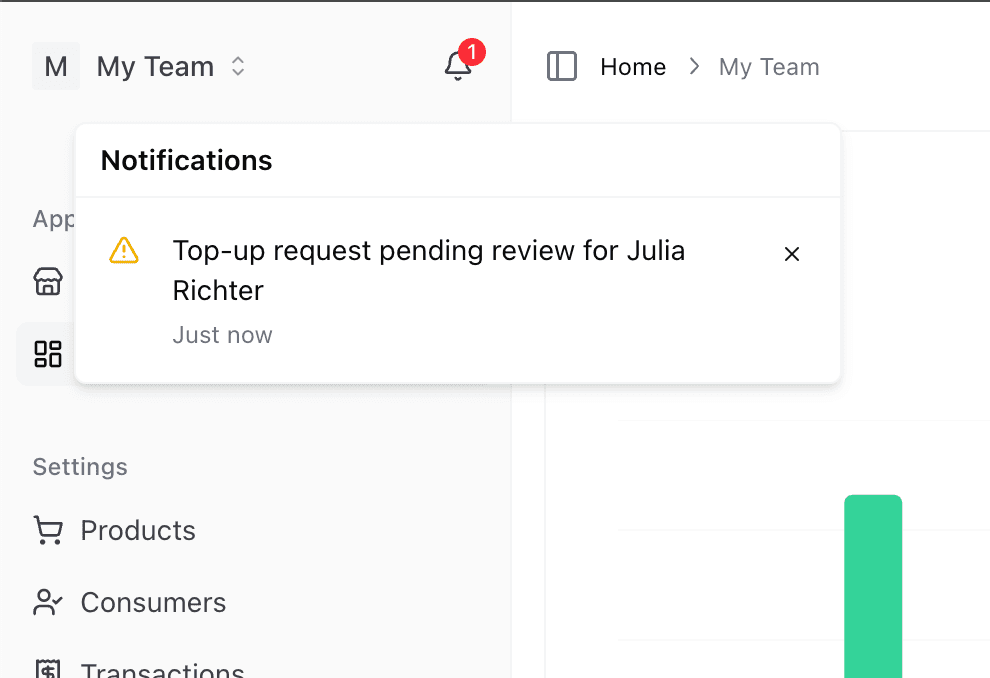990x678 pixels.
Task: Select the dashboard grid icon in sidebar
Action: coord(48,354)
